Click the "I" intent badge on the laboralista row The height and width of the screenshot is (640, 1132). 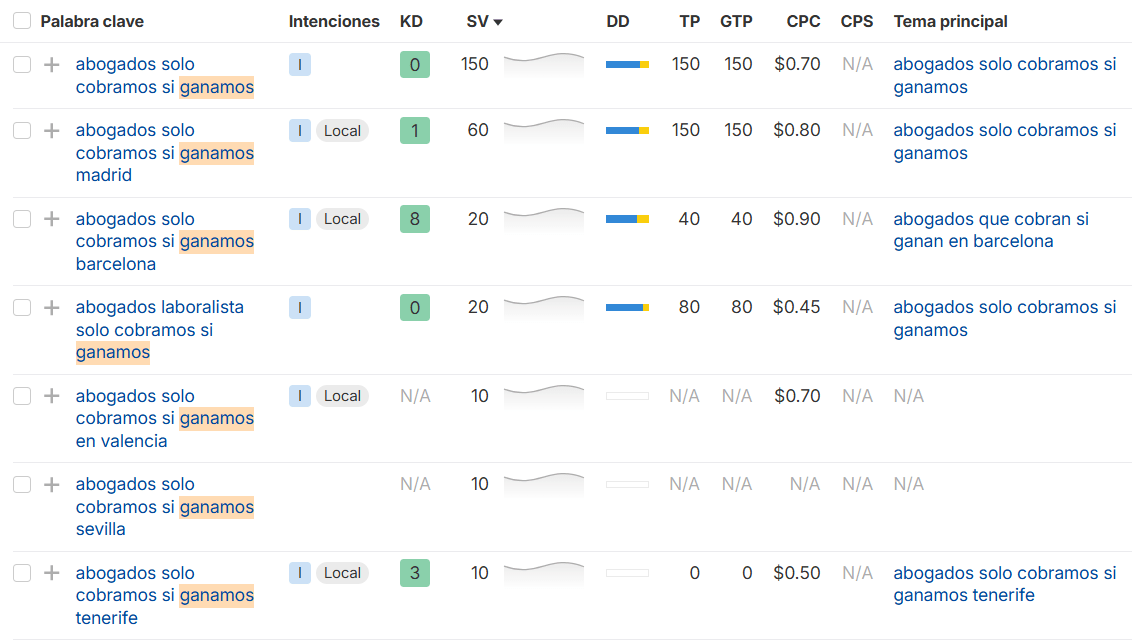tap(299, 307)
